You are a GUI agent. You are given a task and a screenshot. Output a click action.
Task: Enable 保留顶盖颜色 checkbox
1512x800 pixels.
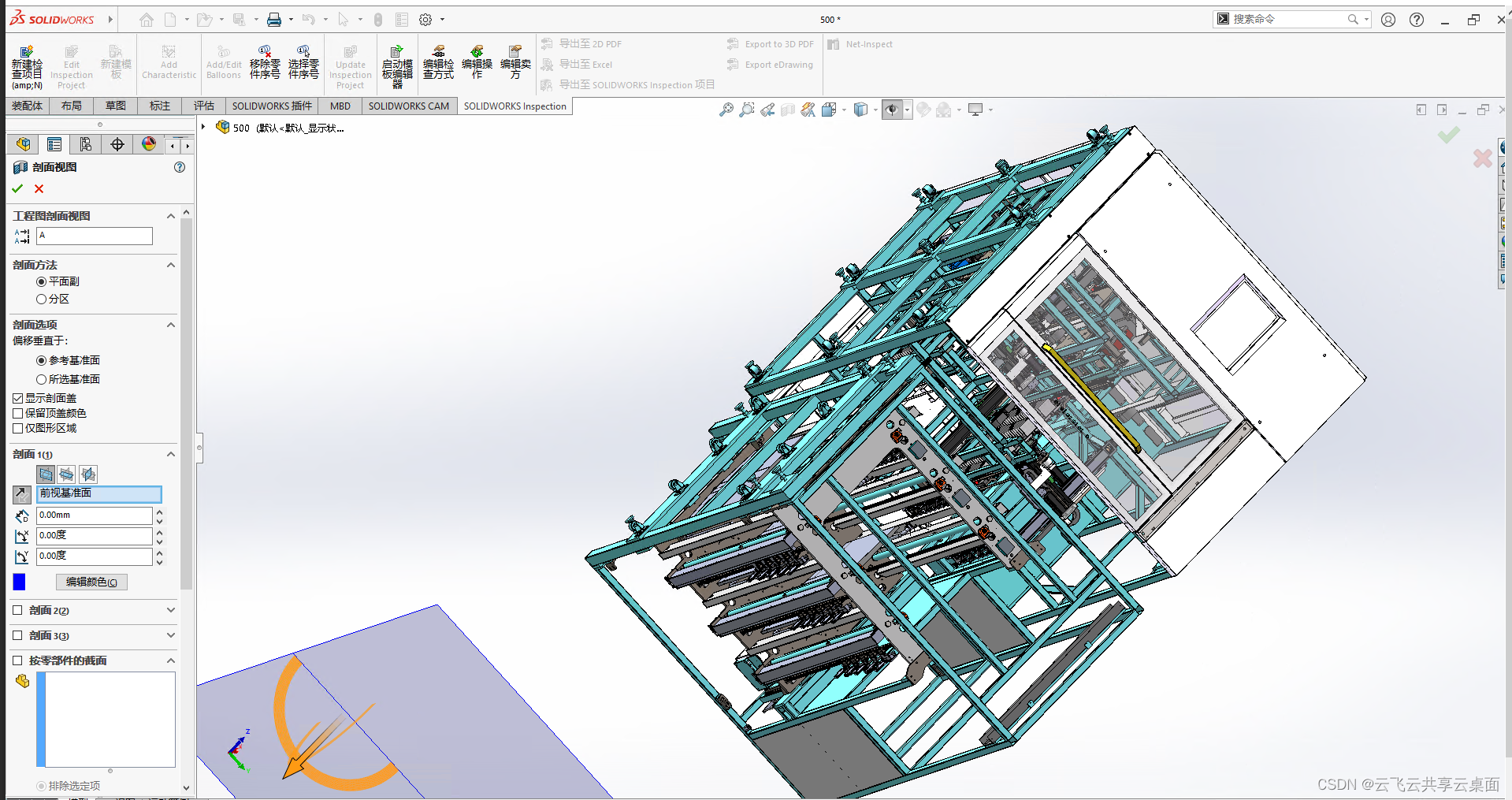pyautogui.click(x=18, y=414)
